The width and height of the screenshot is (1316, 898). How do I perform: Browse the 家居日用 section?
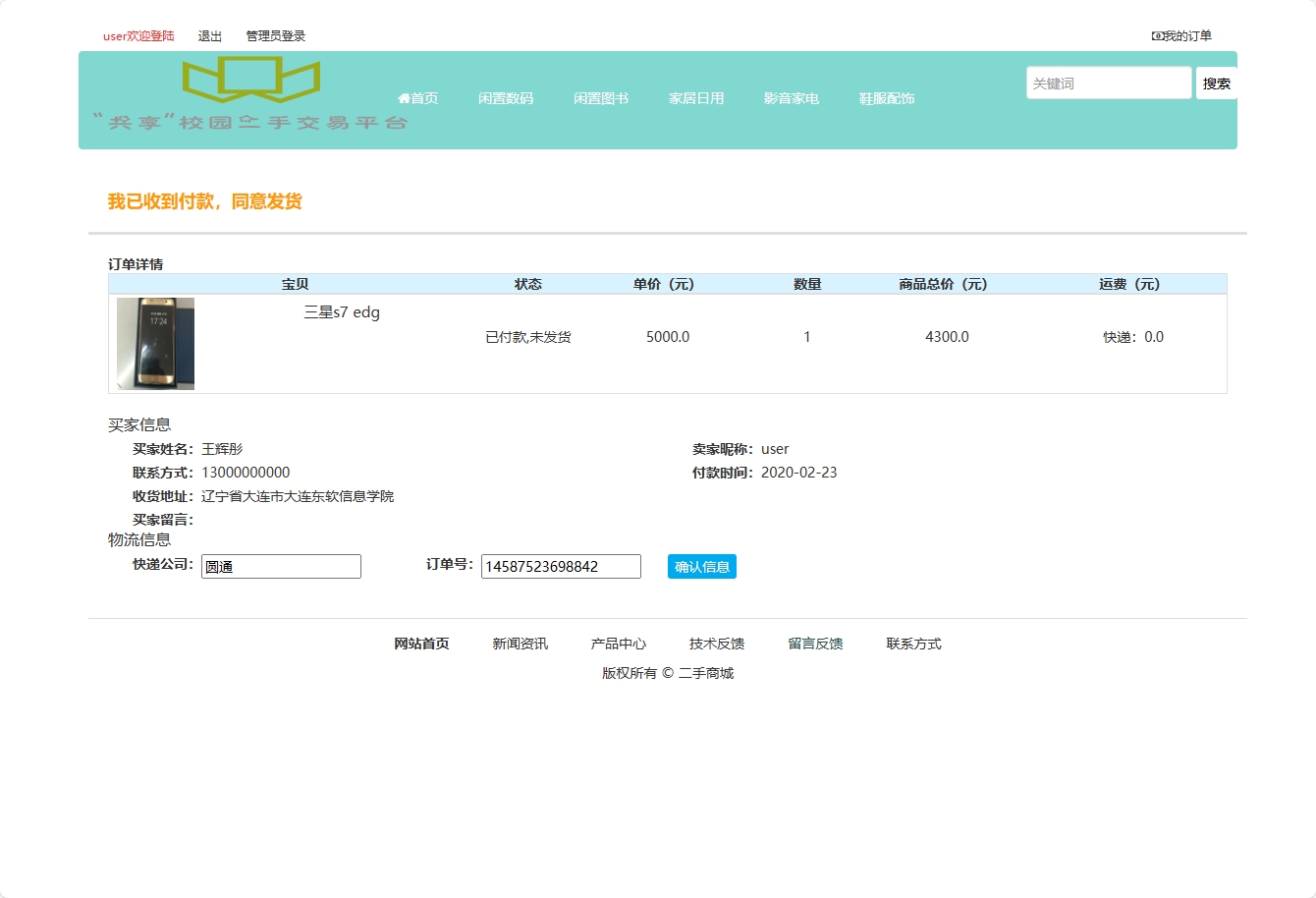(696, 97)
